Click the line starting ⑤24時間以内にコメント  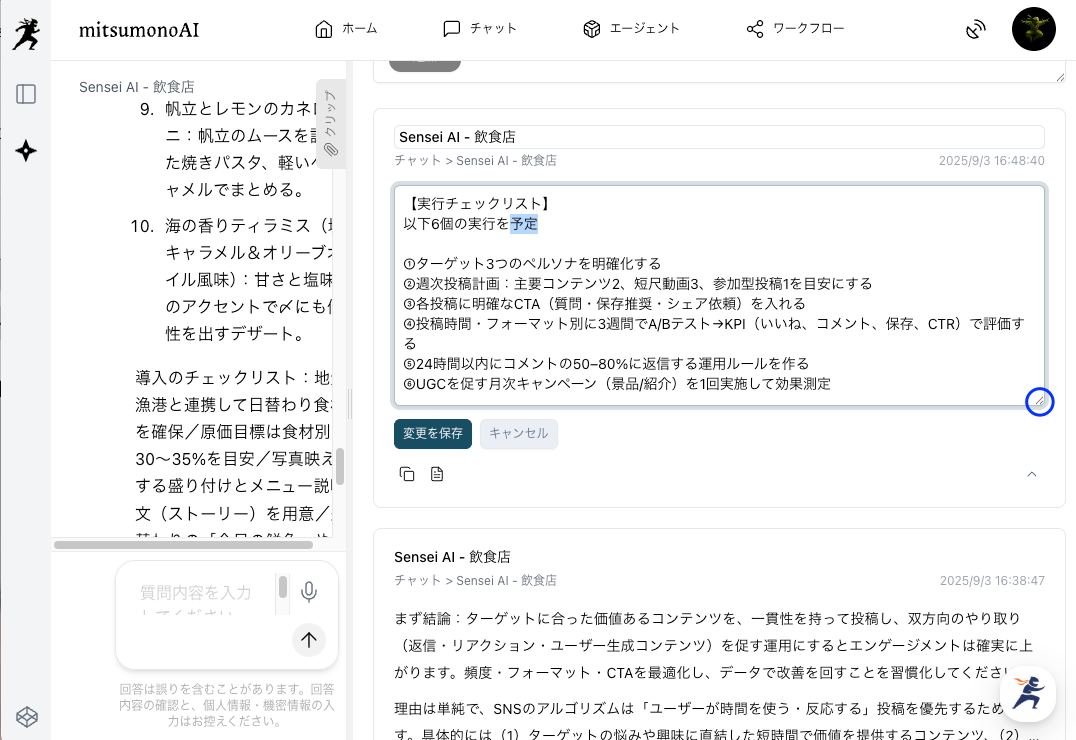pos(607,363)
